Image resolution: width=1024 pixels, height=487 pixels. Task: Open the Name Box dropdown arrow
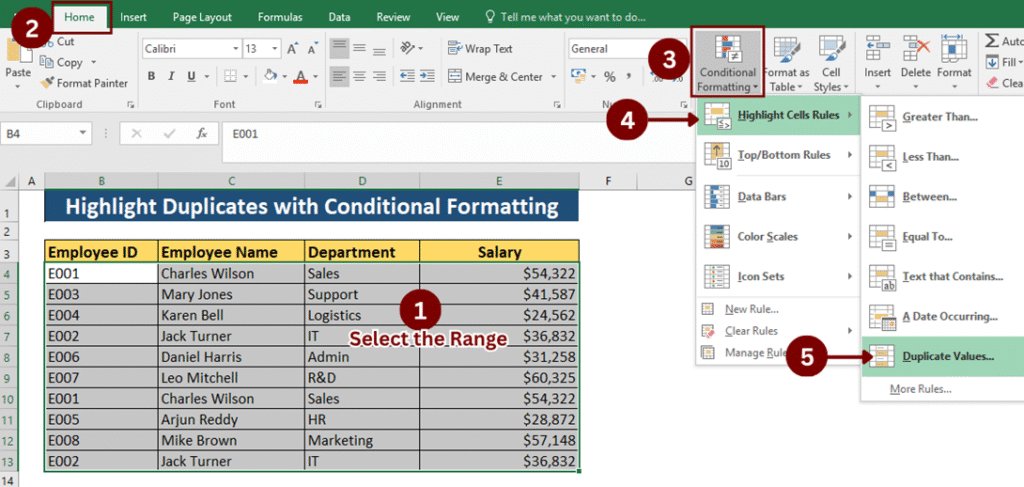pyautogui.click(x=83, y=134)
